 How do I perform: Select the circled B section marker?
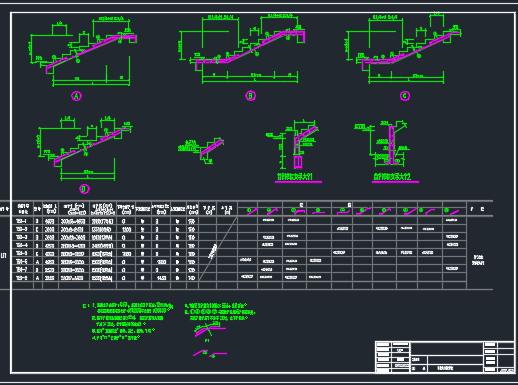pyautogui.click(x=250, y=96)
